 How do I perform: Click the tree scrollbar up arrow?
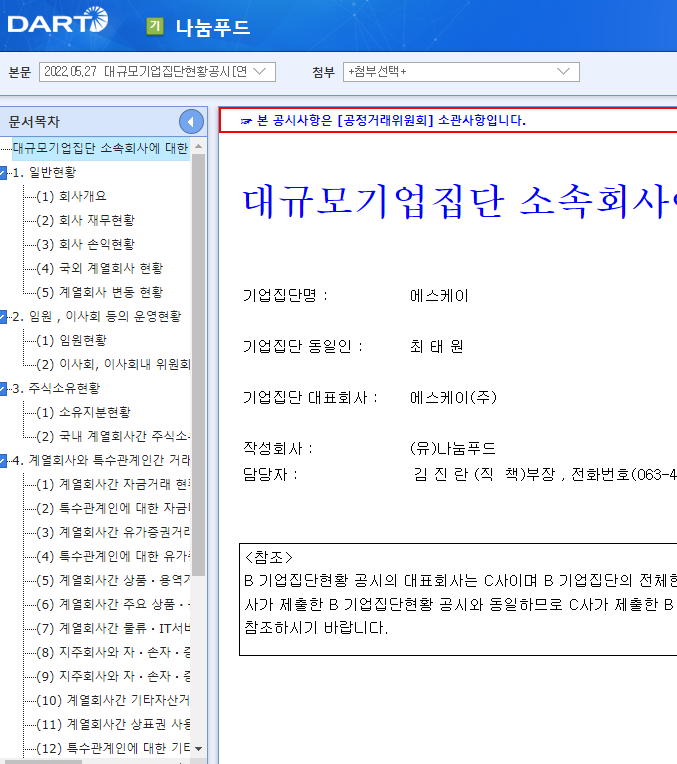198,147
